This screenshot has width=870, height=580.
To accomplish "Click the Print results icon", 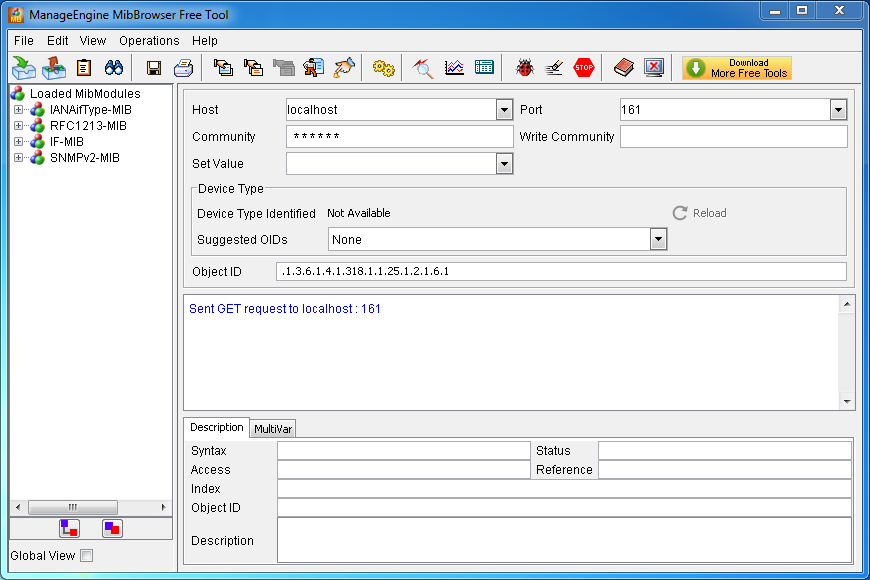I will pyautogui.click(x=184, y=68).
